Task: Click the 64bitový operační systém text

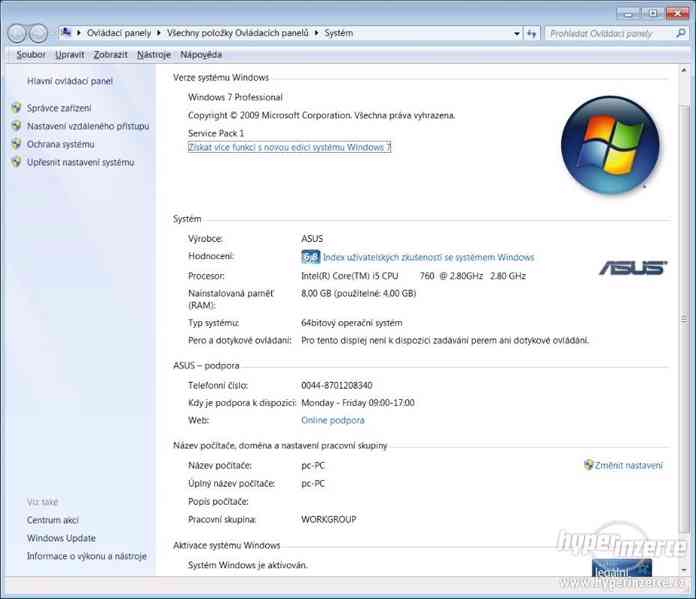Action: point(352,323)
